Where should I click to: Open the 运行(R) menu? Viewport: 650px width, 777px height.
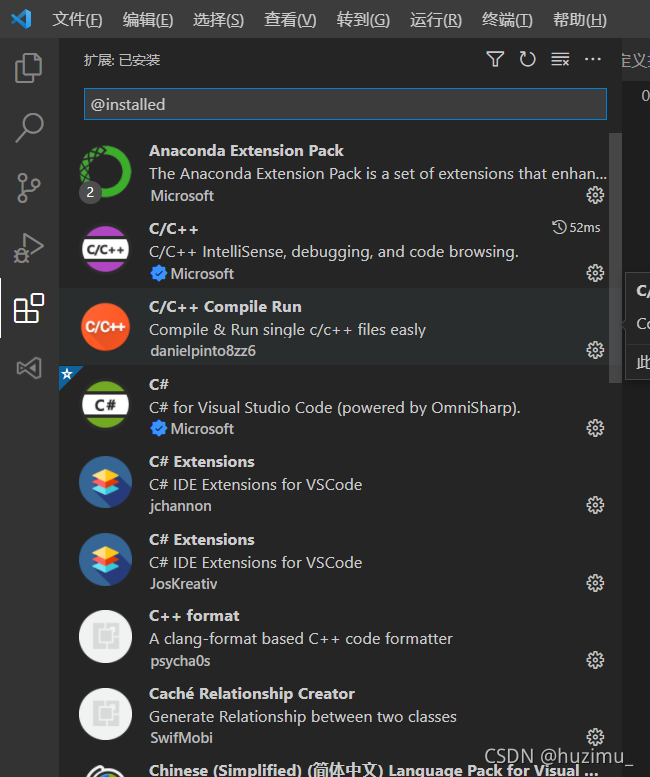coord(435,20)
